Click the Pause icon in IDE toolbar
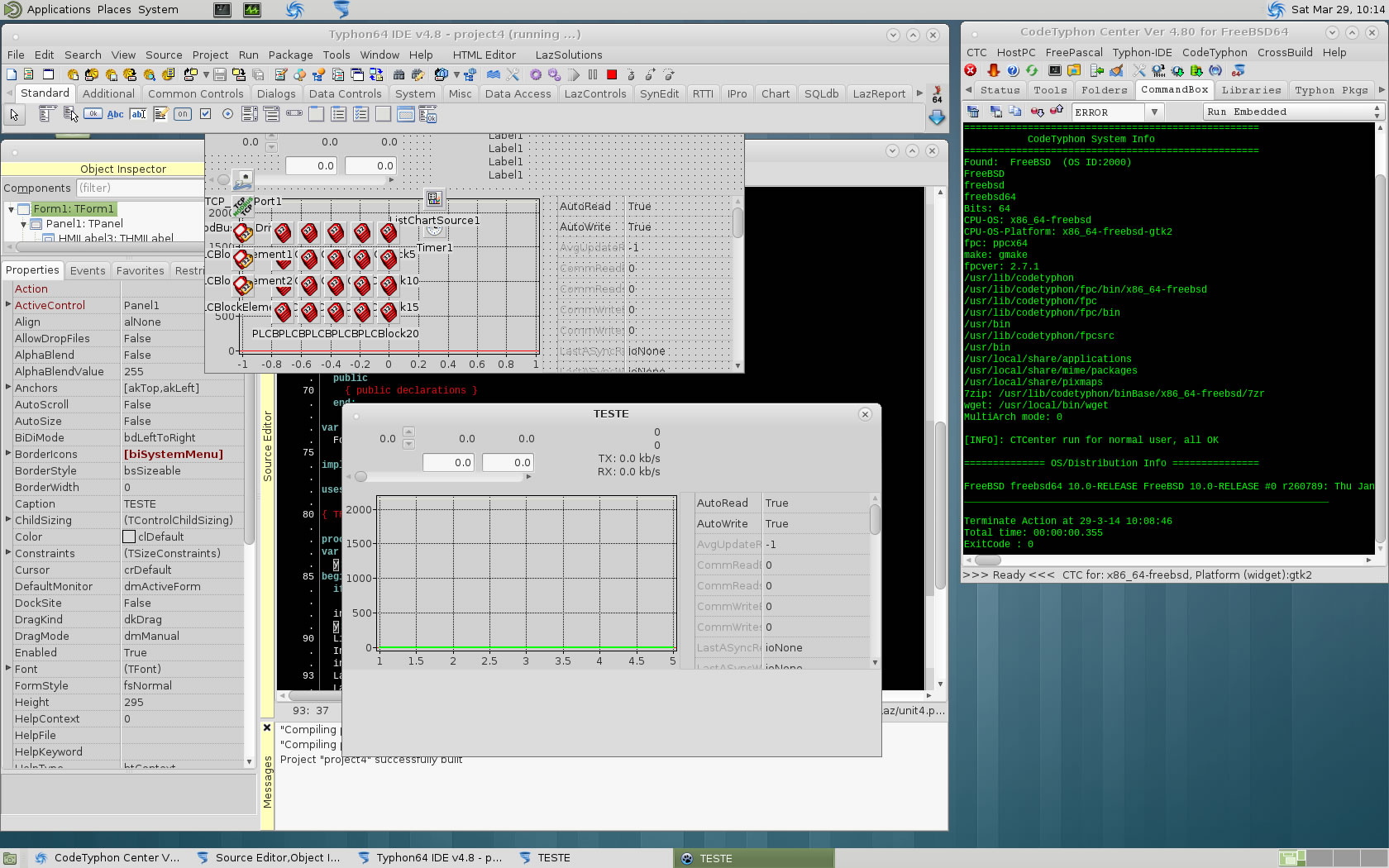This screenshot has height=868, width=1389. click(593, 74)
